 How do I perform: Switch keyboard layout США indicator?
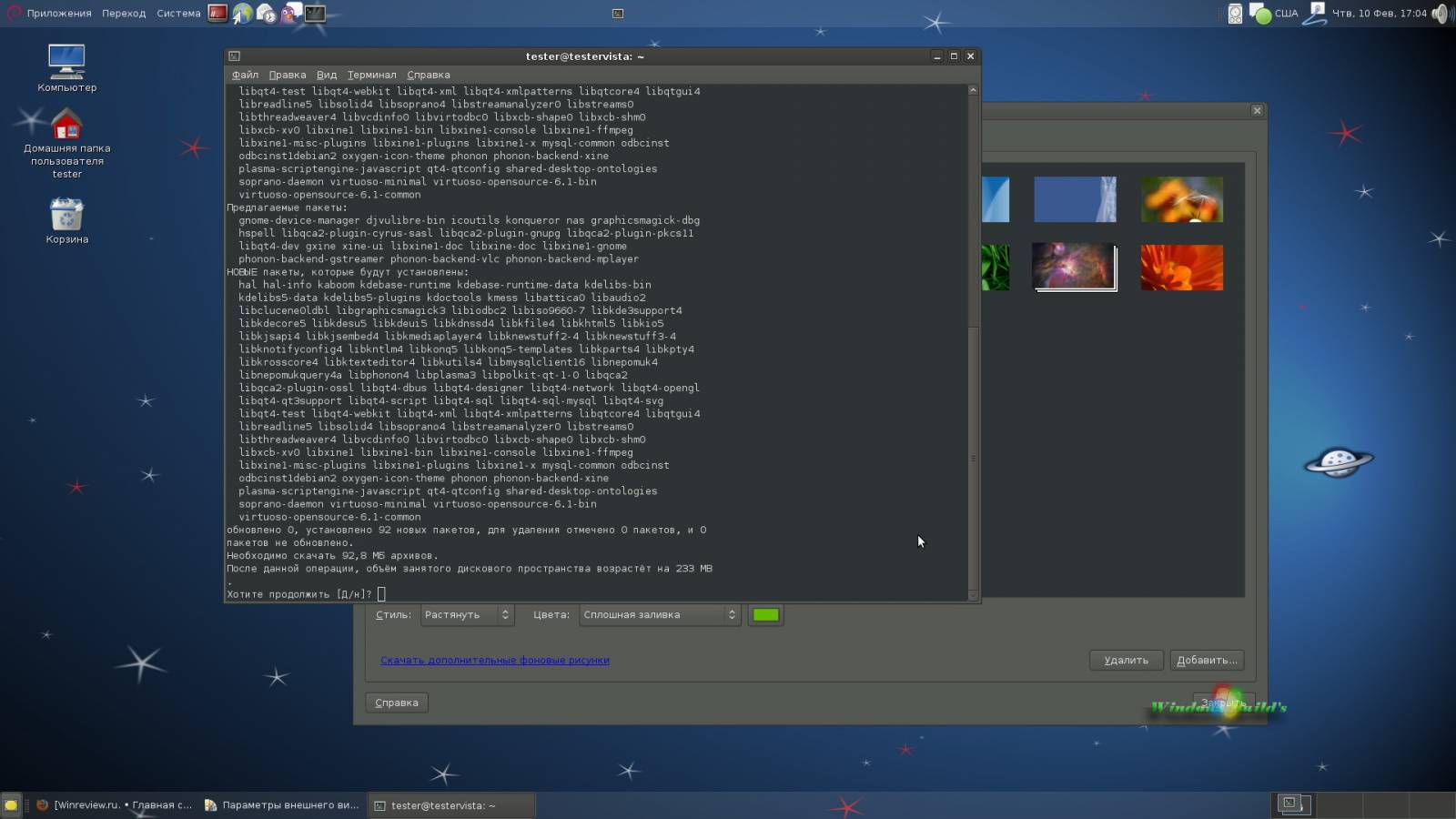tap(1286, 13)
